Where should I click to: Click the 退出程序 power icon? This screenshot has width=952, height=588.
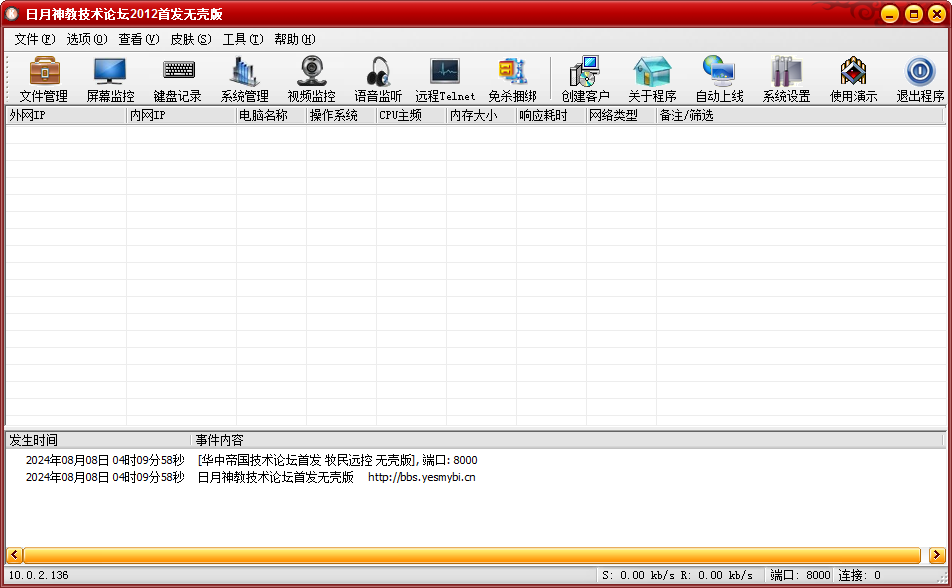coord(920,79)
